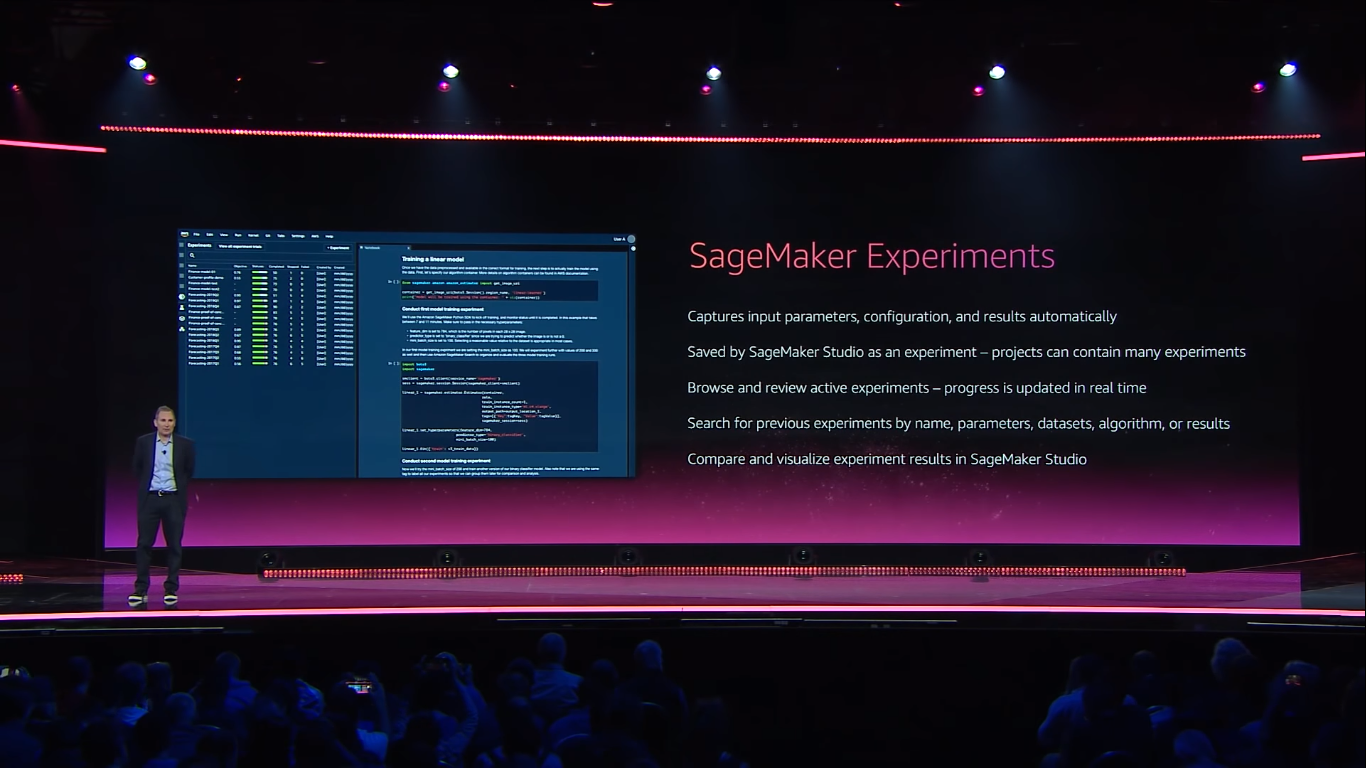Select the Customer-profile-demo experiment row
The image size is (1366, 768).
point(270,278)
